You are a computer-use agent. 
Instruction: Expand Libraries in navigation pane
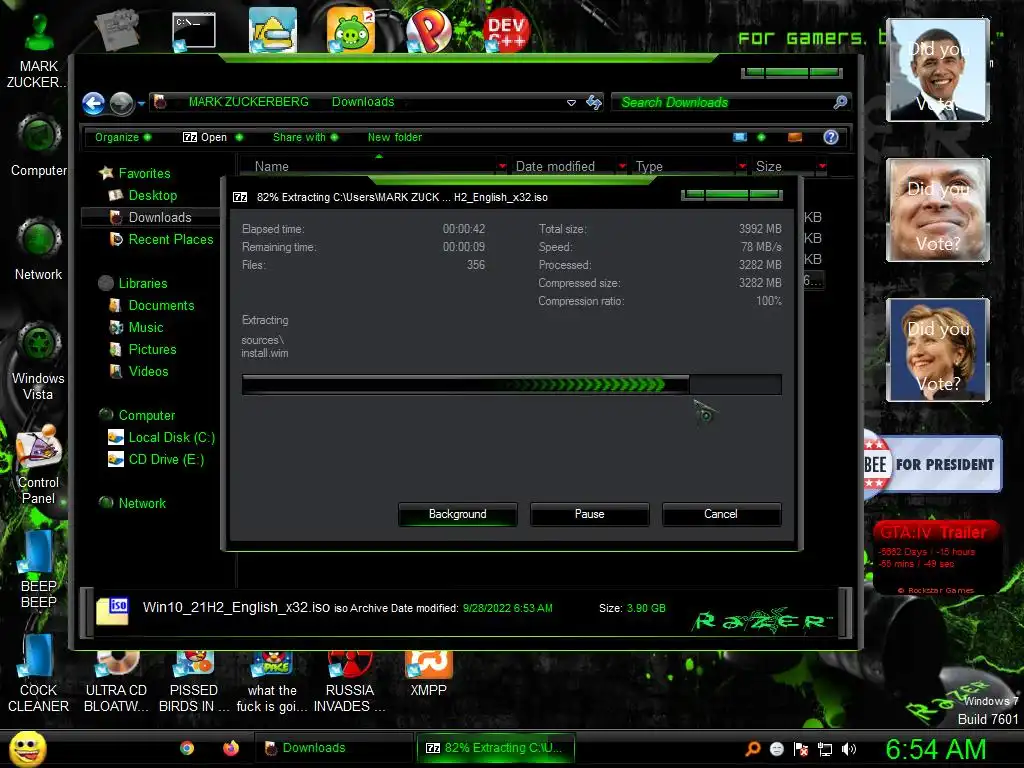[142, 283]
